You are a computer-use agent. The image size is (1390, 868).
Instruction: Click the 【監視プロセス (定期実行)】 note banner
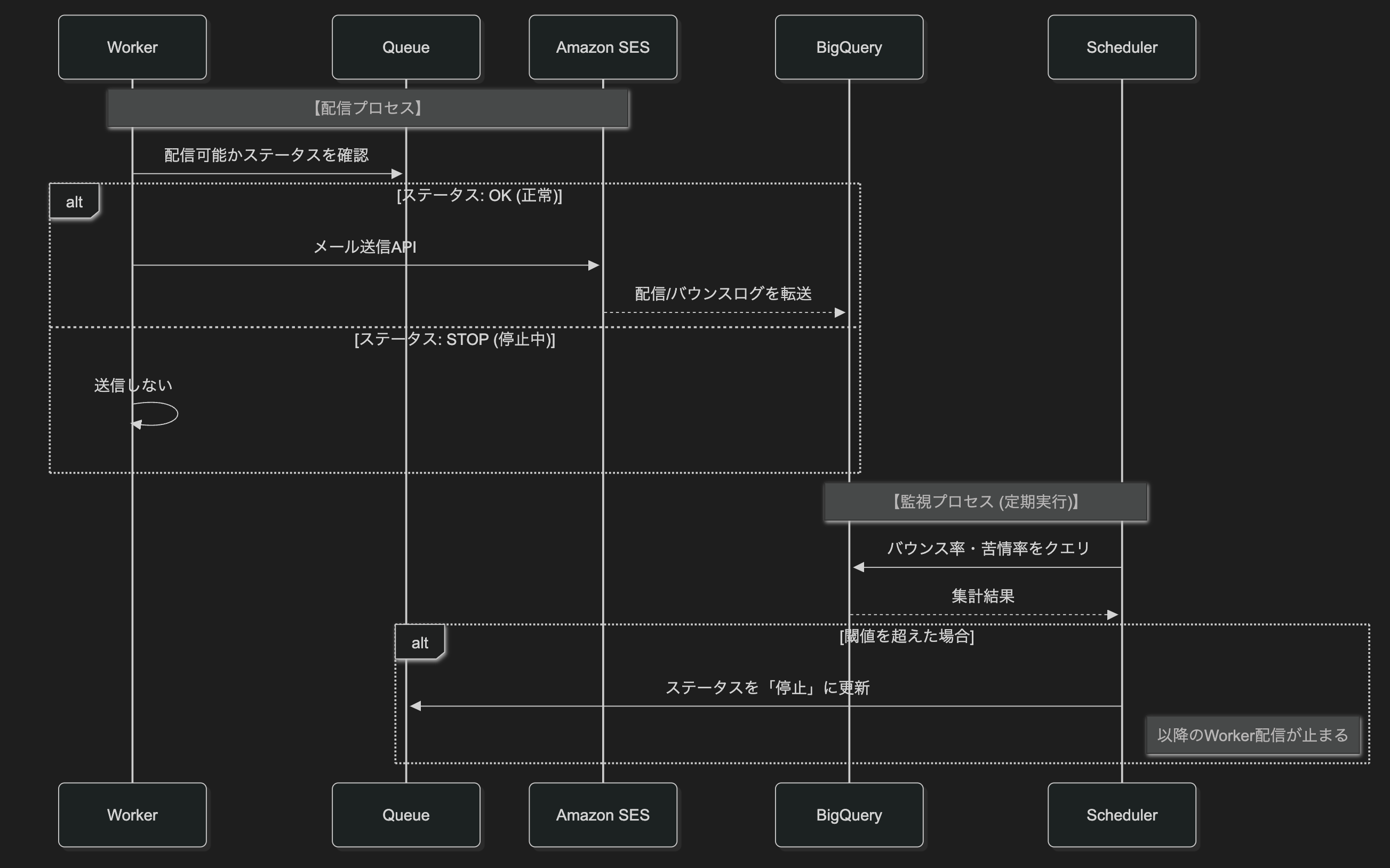point(985,502)
